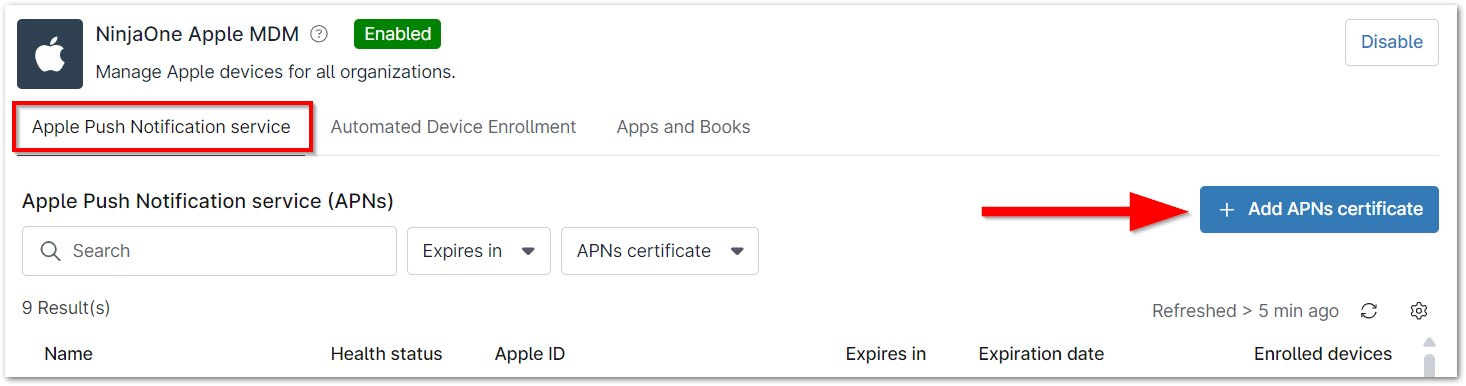Sort by Name column header
The height and width of the screenshot is (386, 1466).
coord(68,354)
